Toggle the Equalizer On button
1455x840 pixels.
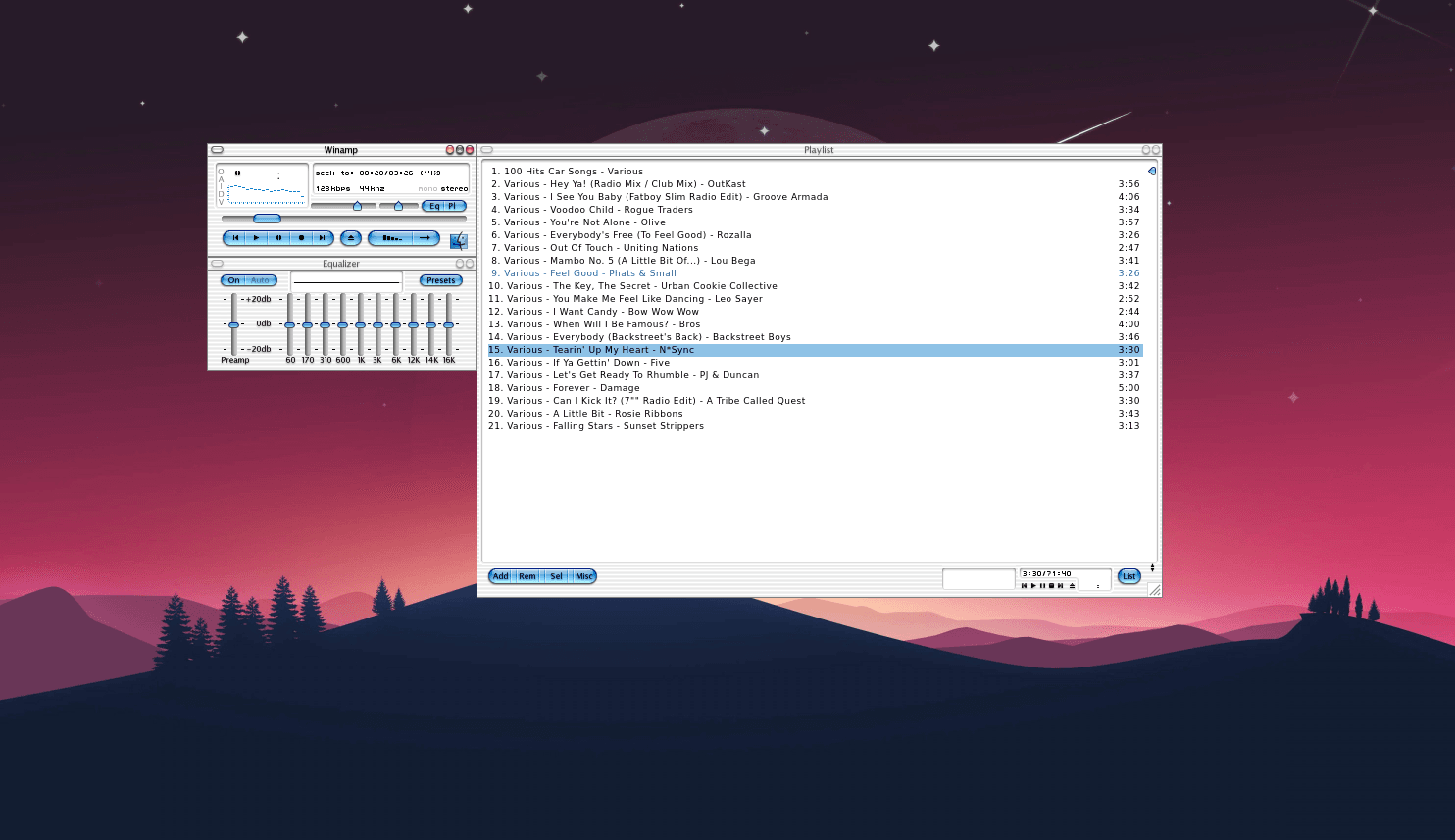tap(233, 280)
